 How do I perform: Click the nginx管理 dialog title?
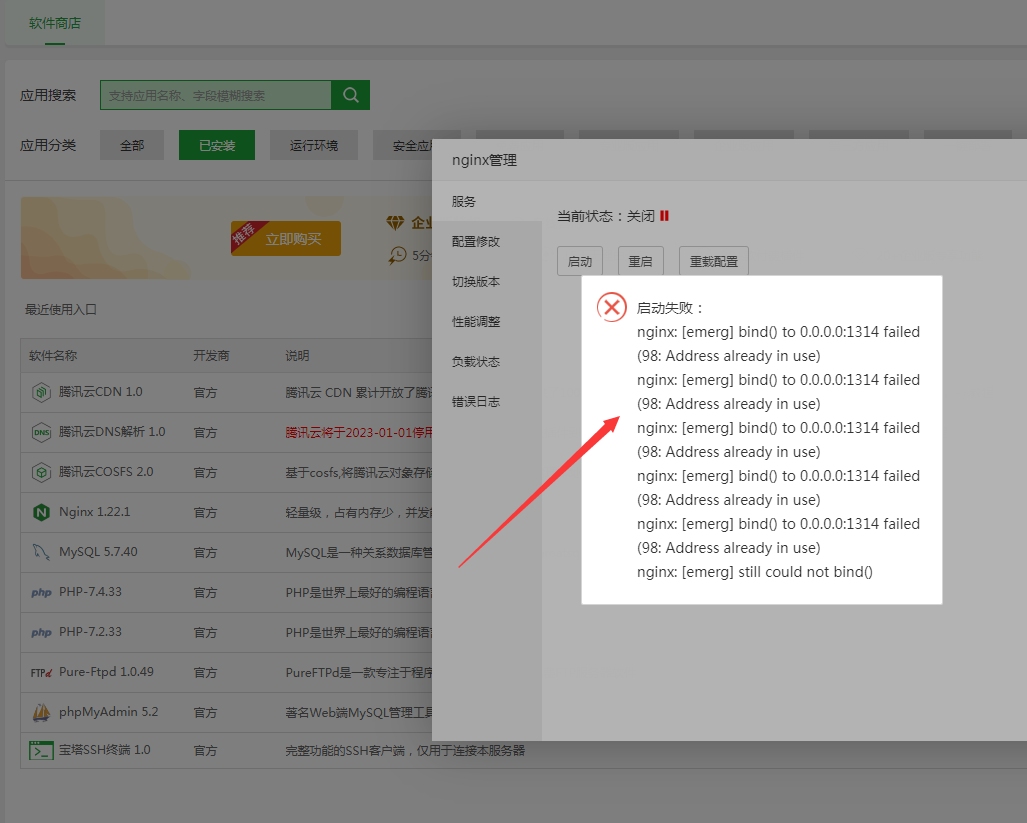pos(485,160)
